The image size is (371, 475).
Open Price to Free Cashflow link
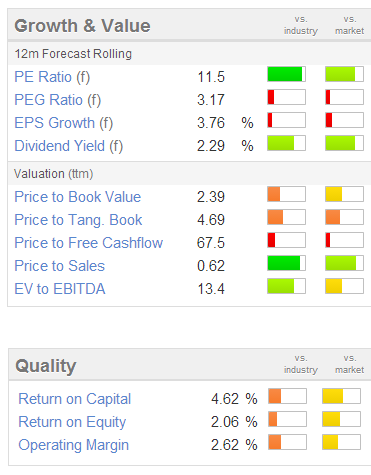click(x=89, y=243)
